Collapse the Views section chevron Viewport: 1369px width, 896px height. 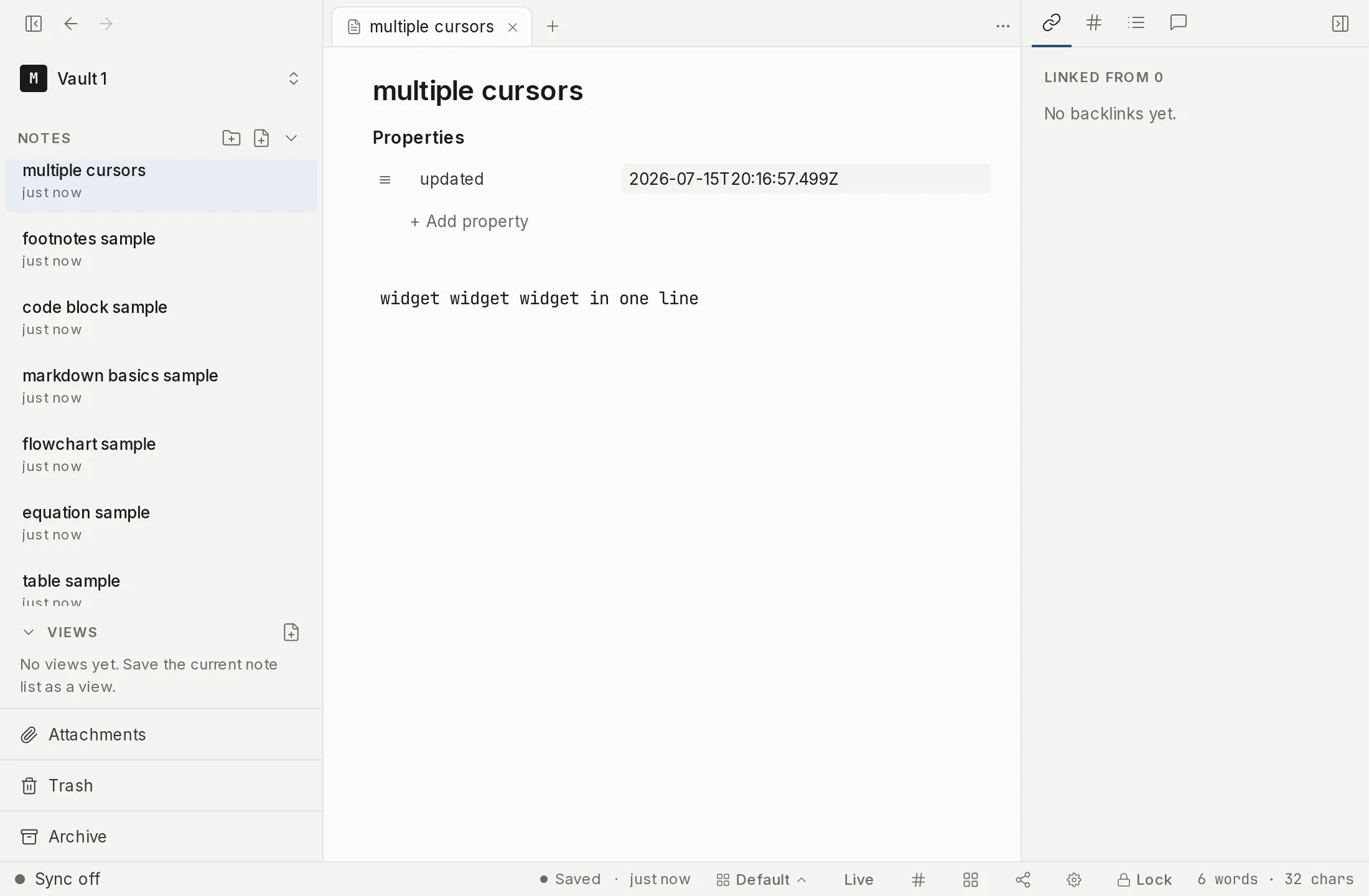29,632
